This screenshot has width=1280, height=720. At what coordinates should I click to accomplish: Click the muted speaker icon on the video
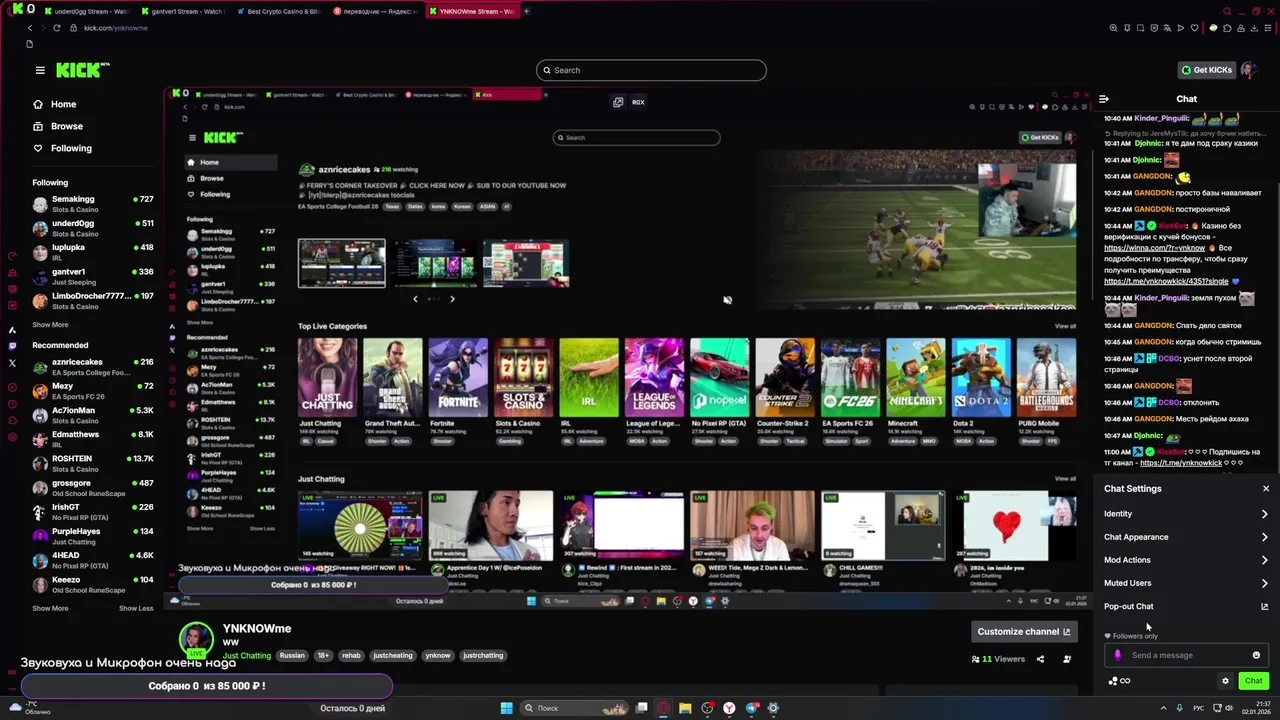tap(727, 300)
